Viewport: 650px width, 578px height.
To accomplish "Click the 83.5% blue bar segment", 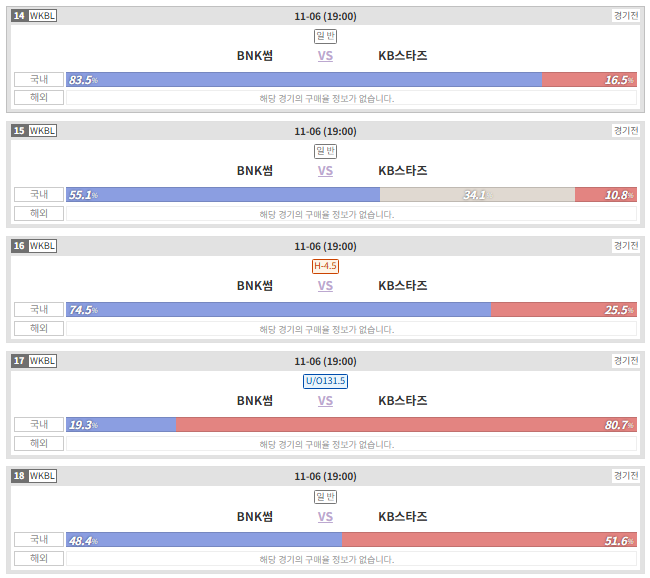I will [304, 80].
